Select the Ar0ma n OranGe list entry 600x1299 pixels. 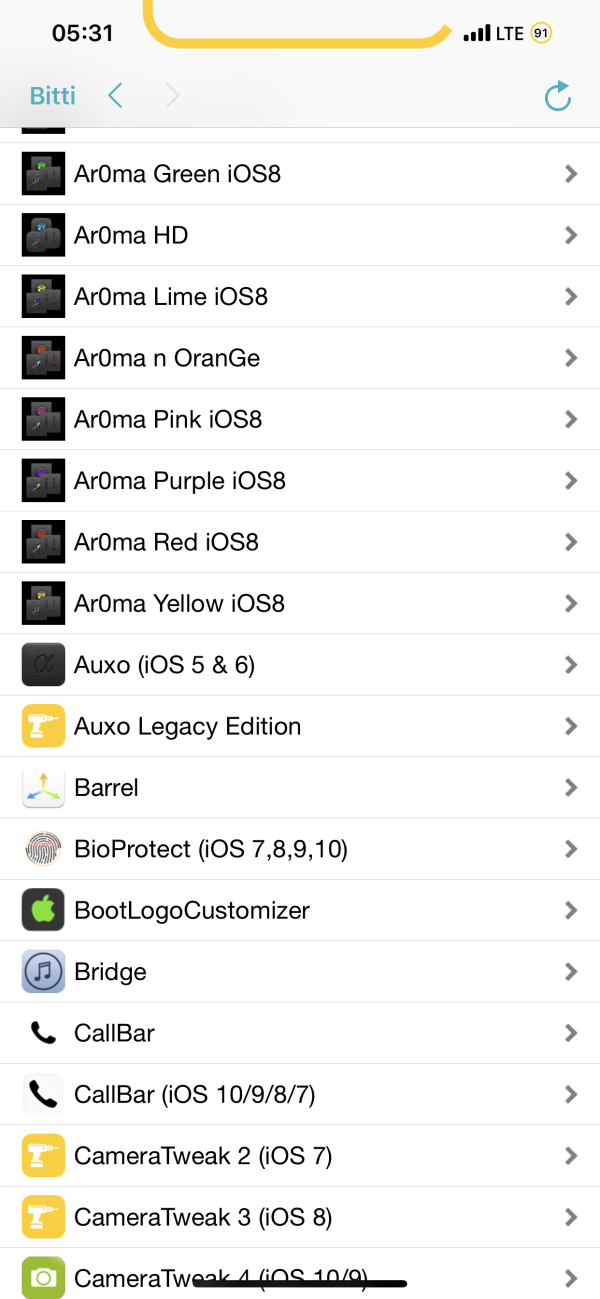coord(167,358)
